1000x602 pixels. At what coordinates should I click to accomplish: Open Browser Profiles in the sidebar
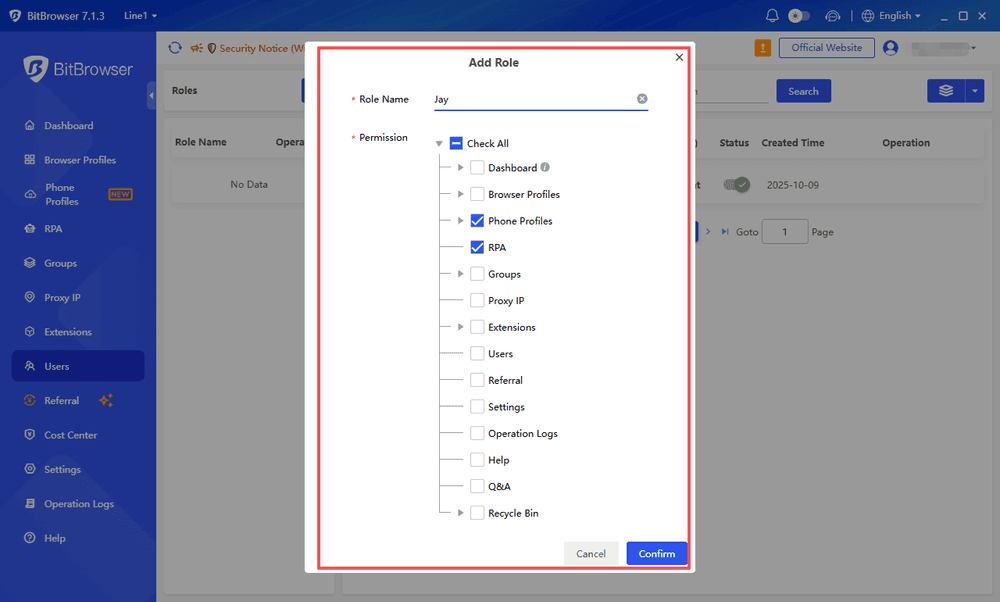point(80,160)
